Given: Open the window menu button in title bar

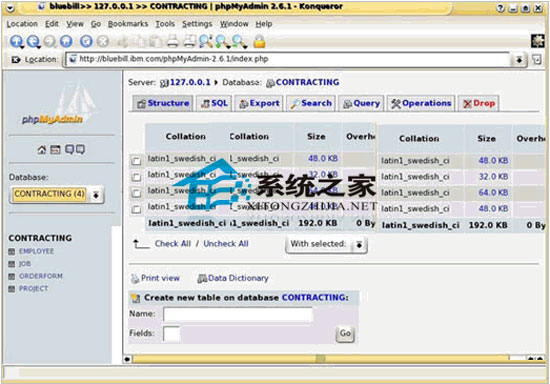Looking at the screenshot, I should point(10,8).
